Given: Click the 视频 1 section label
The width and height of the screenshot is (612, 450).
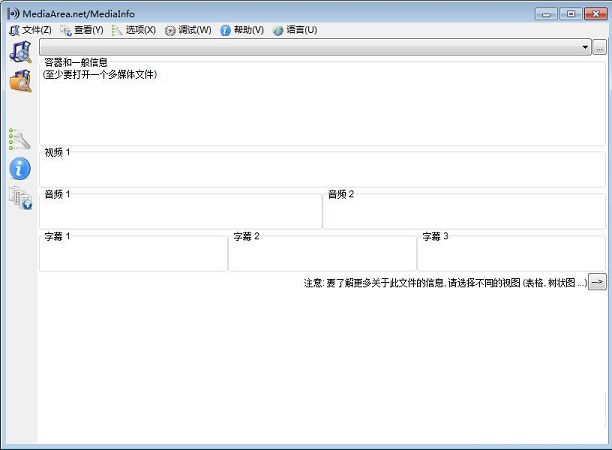Looking at the screenshot, I should point(57,152).
